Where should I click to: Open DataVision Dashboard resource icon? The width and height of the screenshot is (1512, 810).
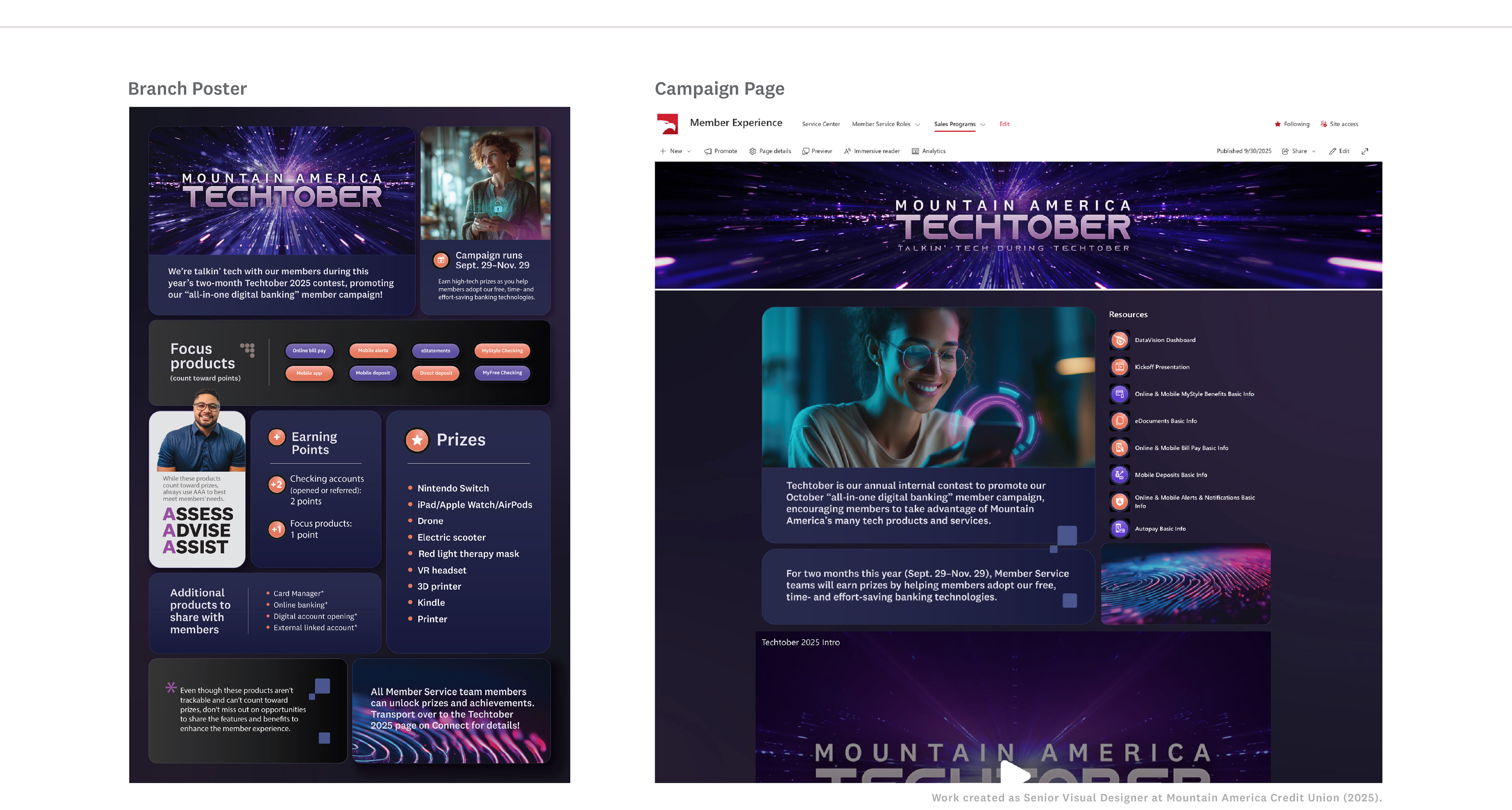1119,340
